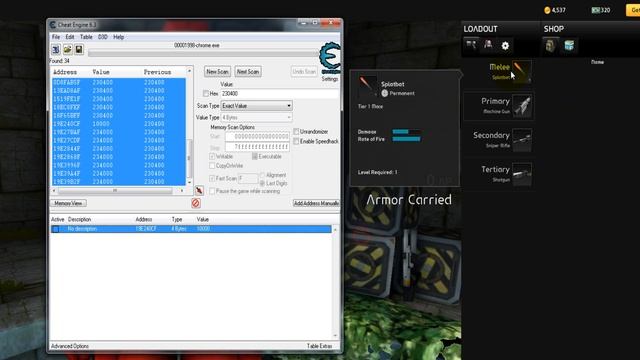
Task: Click the memory scan Start address field
Action: tap(258, 137)
